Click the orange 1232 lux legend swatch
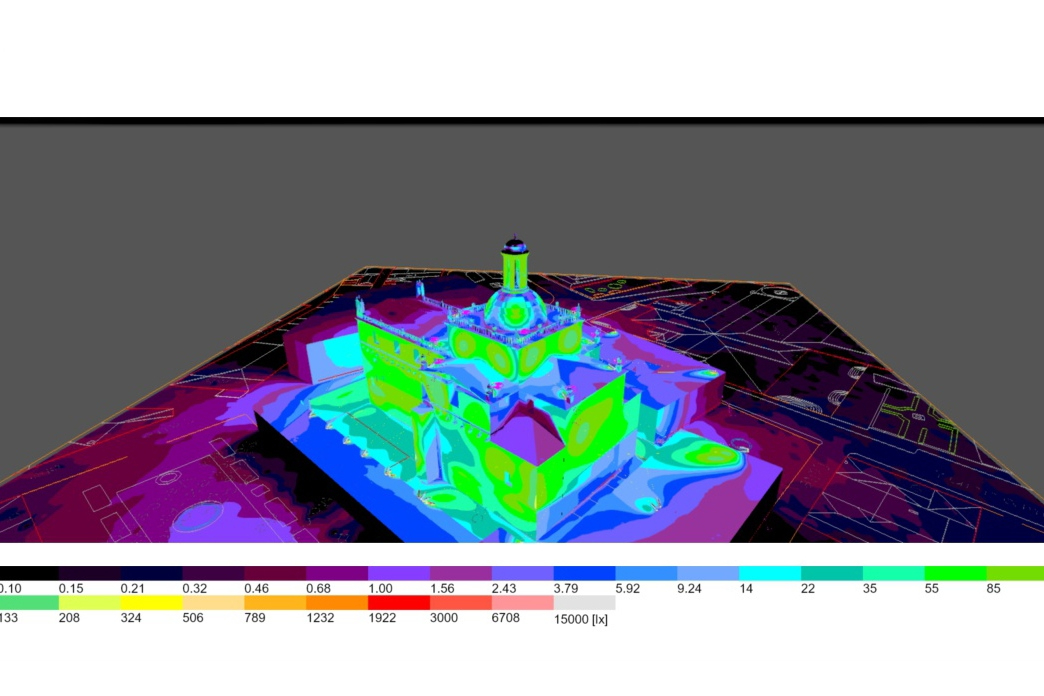 (x=336, y=603)
